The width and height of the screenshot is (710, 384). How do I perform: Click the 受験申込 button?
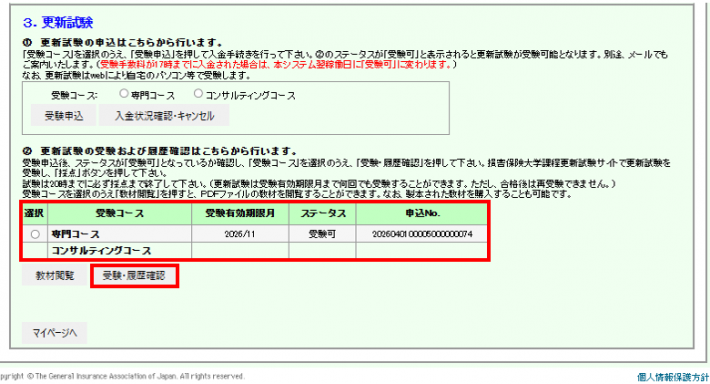[x=63, y=116]
